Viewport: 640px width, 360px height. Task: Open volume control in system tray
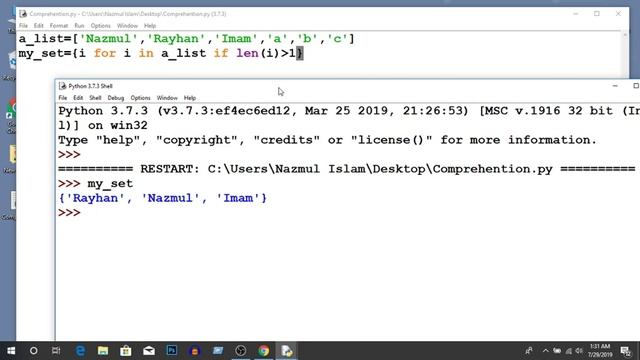(x=579, y=351)
